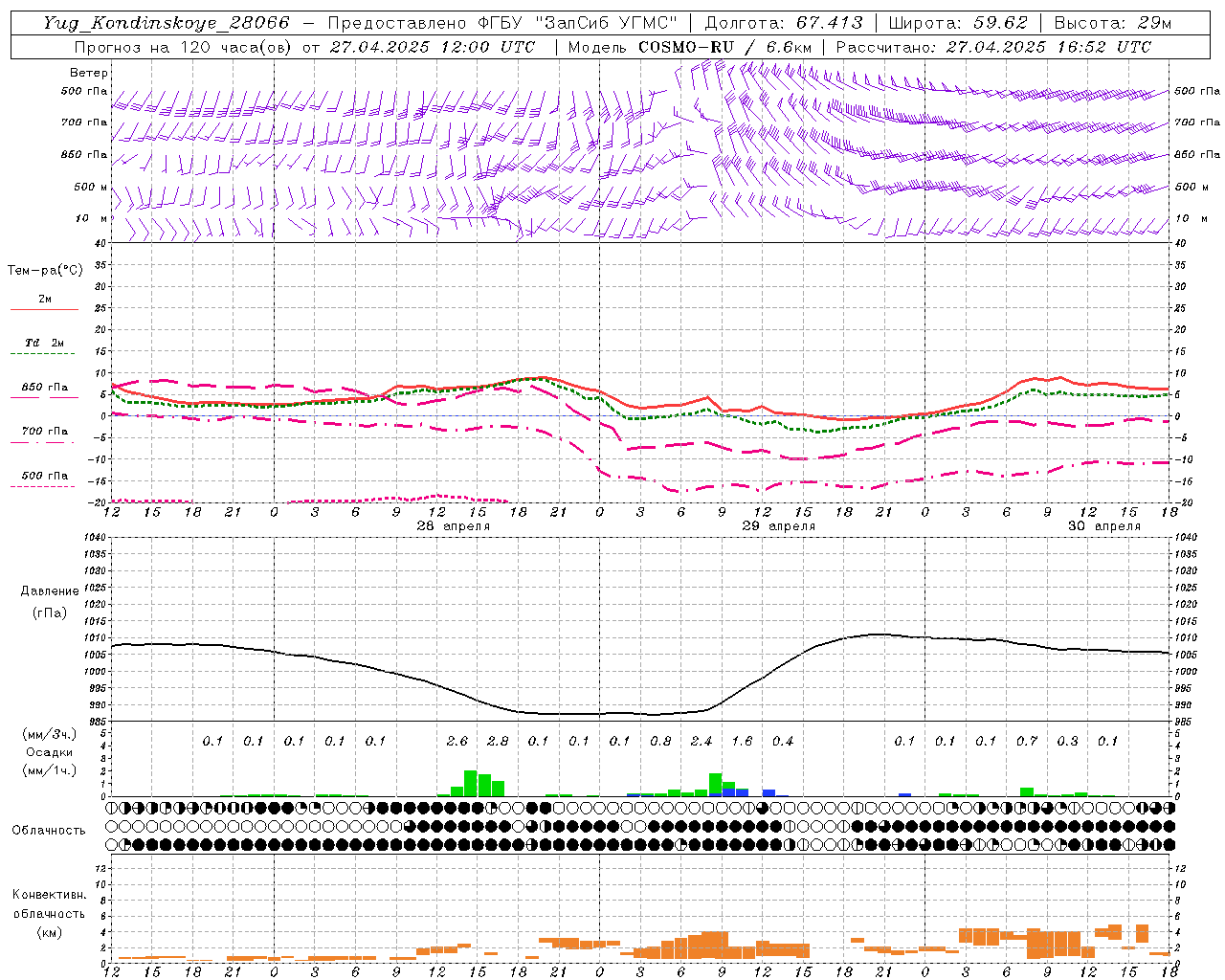Click the Широта: 59.62 header field

[x=958, y=23]
